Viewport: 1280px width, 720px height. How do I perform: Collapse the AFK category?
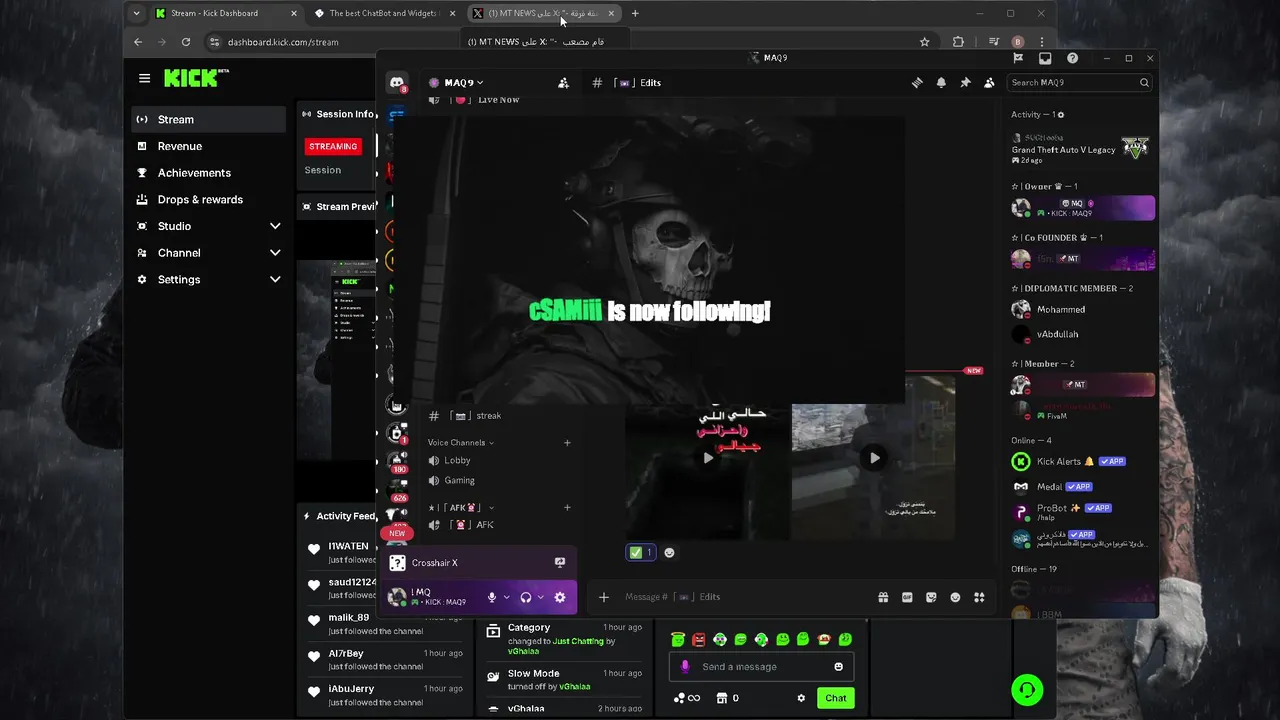[x=461, y=508]
